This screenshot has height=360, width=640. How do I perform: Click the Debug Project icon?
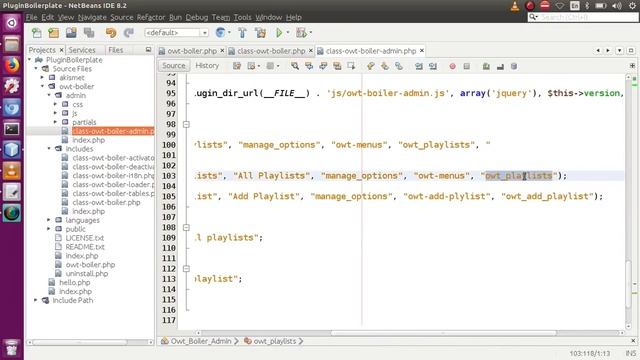click(301, 33)
